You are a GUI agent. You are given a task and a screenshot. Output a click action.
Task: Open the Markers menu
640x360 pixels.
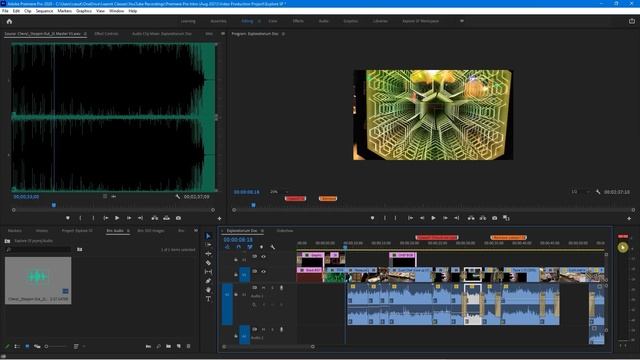pos(64,11)
